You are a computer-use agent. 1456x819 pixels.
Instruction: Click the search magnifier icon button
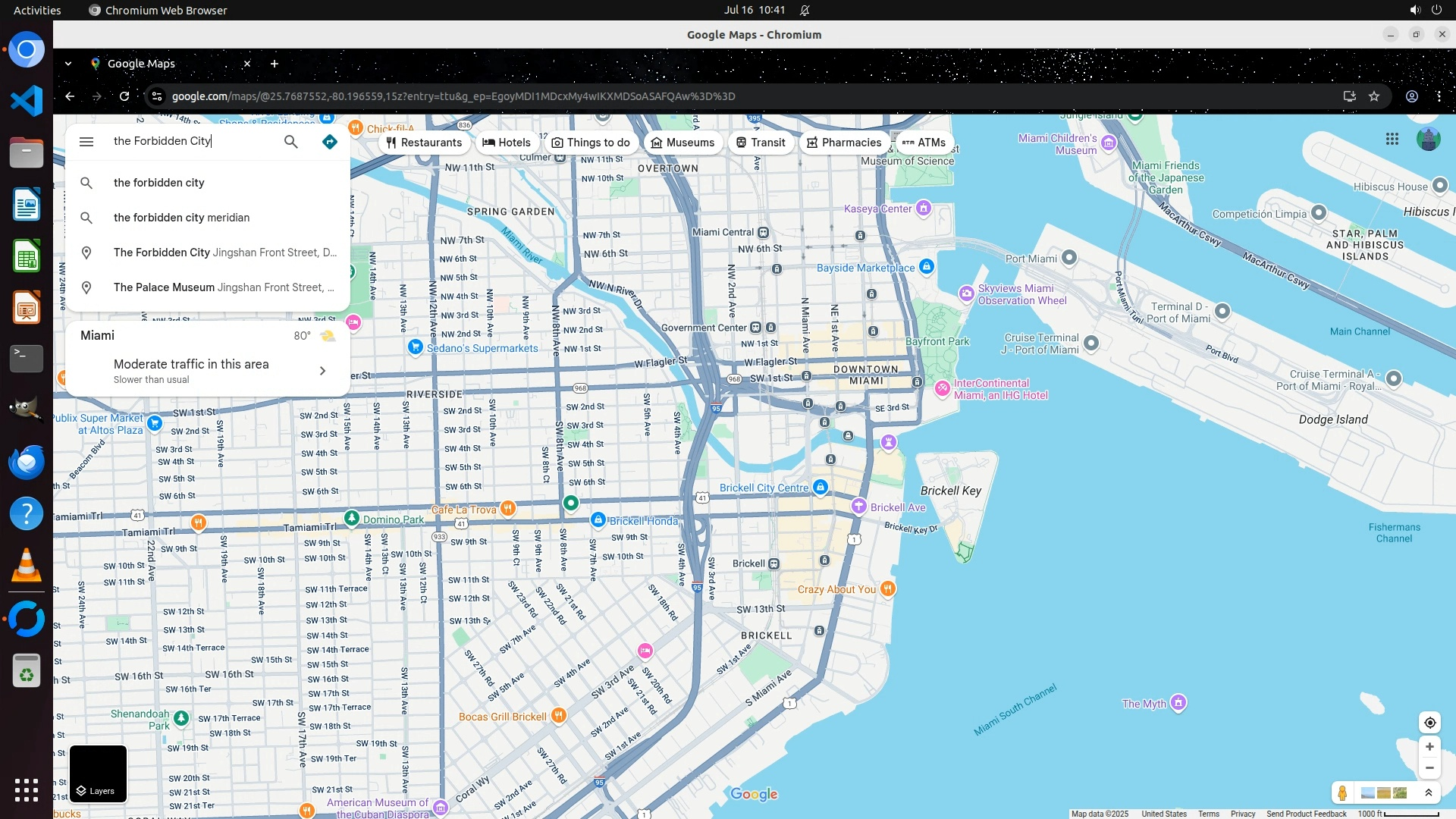click(x=290, y=142)
